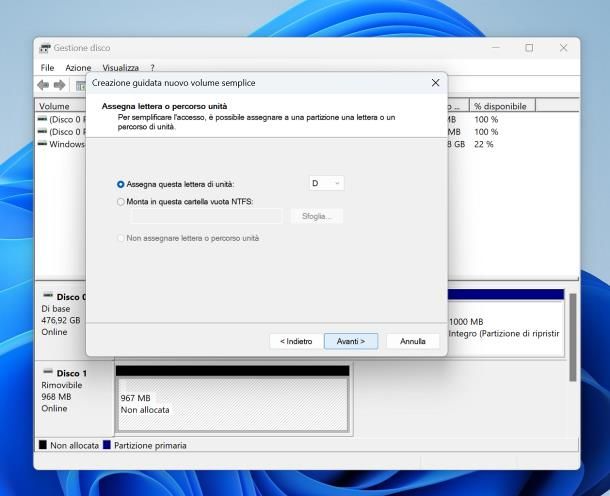Open the Visualizza menu

(120, 67)
